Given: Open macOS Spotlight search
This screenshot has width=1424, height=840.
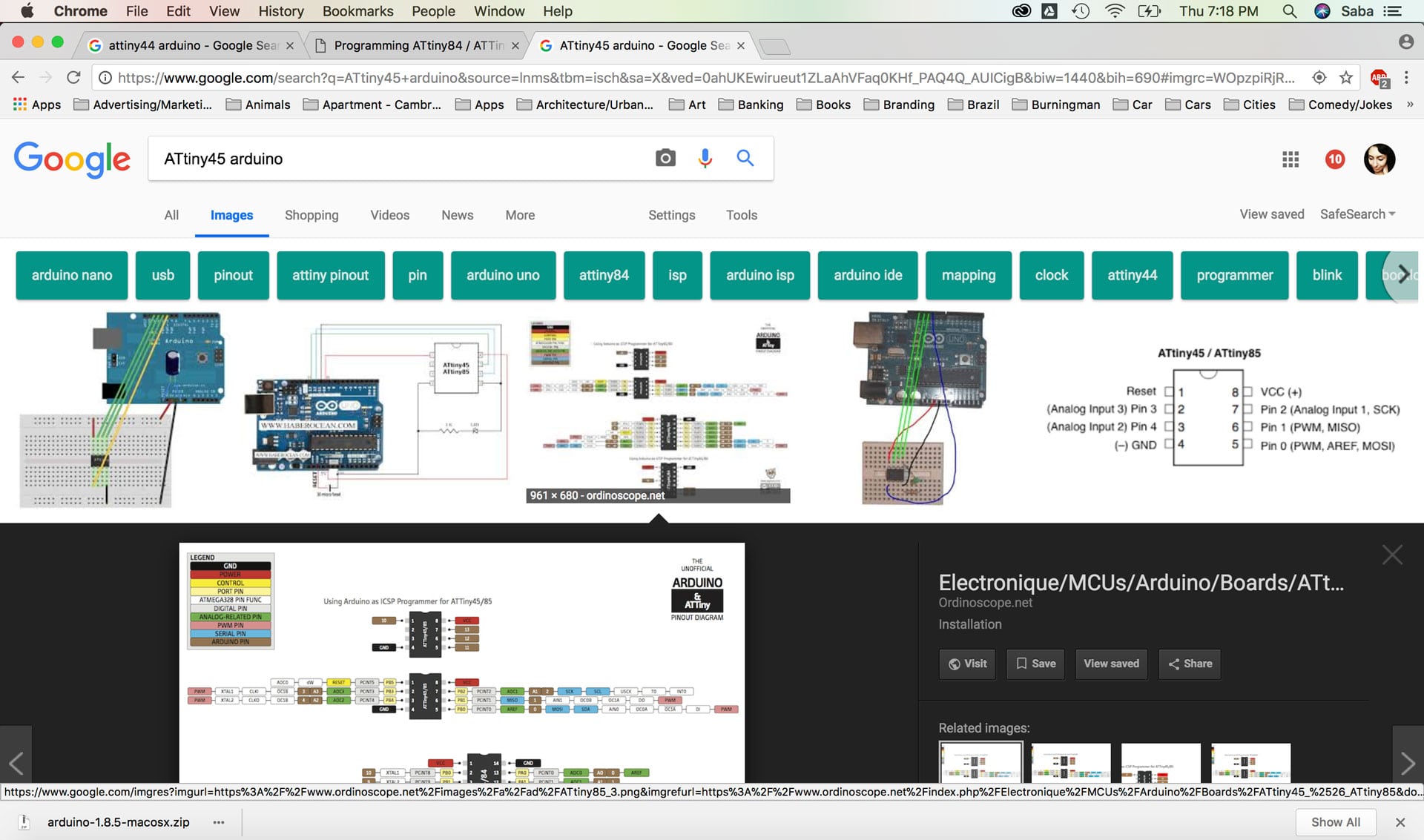Looking at the screenshot, I should [1290, 11].
